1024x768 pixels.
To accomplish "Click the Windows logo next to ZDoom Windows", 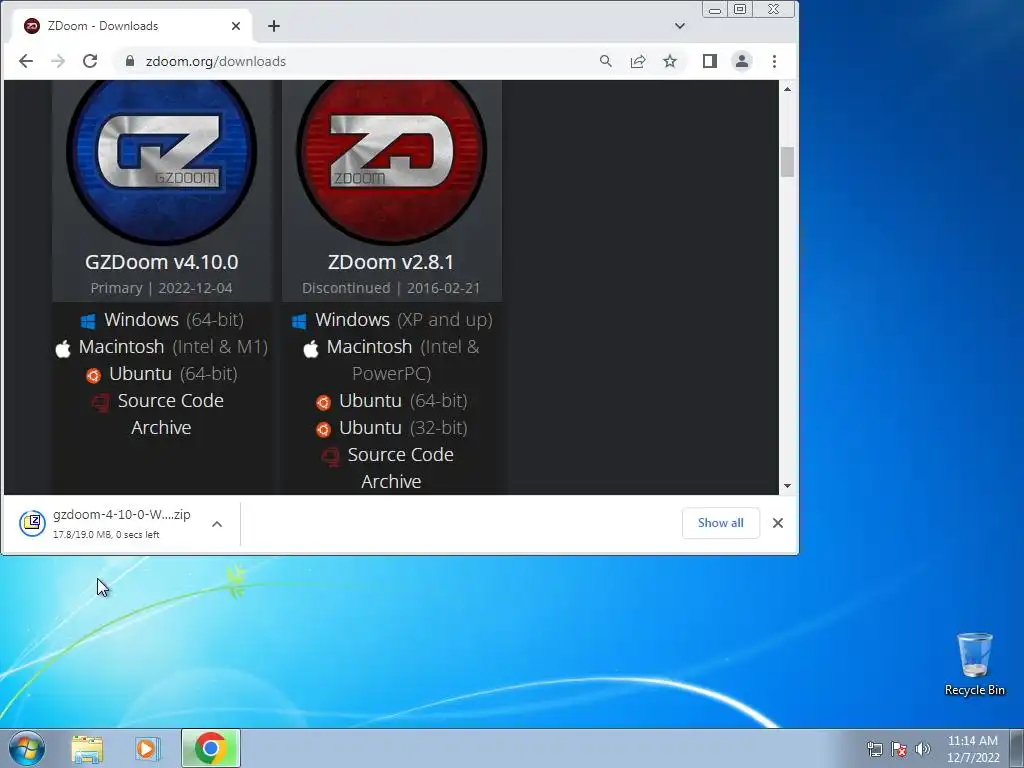I will click(299, 321).
